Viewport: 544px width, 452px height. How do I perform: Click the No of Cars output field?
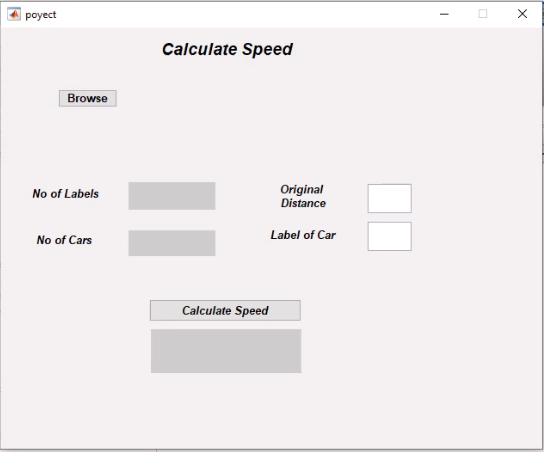click(x=172, y=243)
